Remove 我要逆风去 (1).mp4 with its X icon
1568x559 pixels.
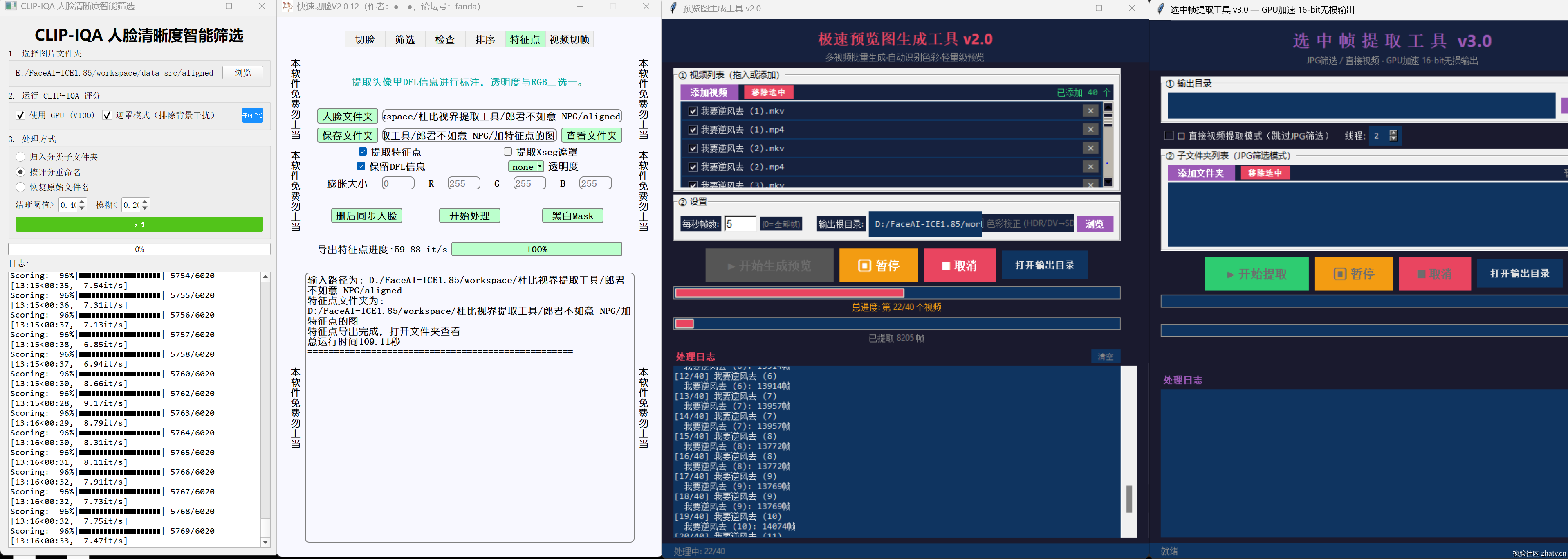[1090, 130]
